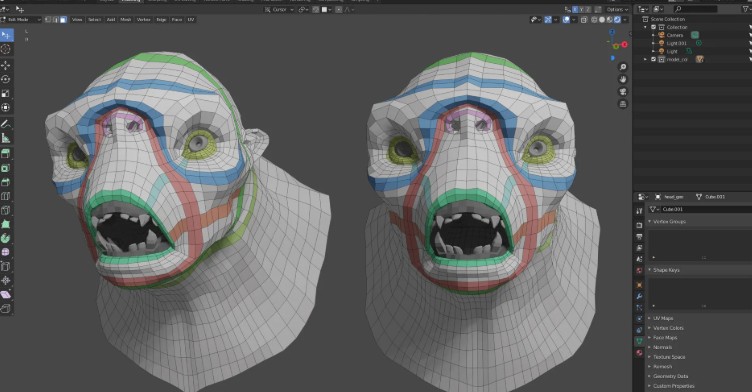
Task: Select the Move tool
Action: tap(6, 65)
